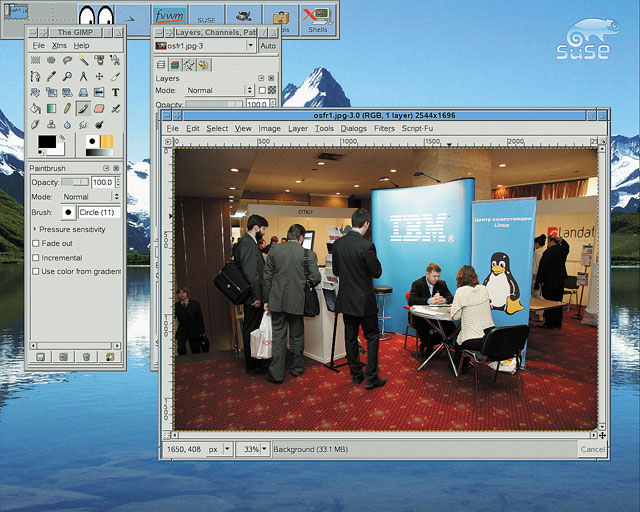Select the Paths tool
This screenshot has width=640, height=512.
35,76
